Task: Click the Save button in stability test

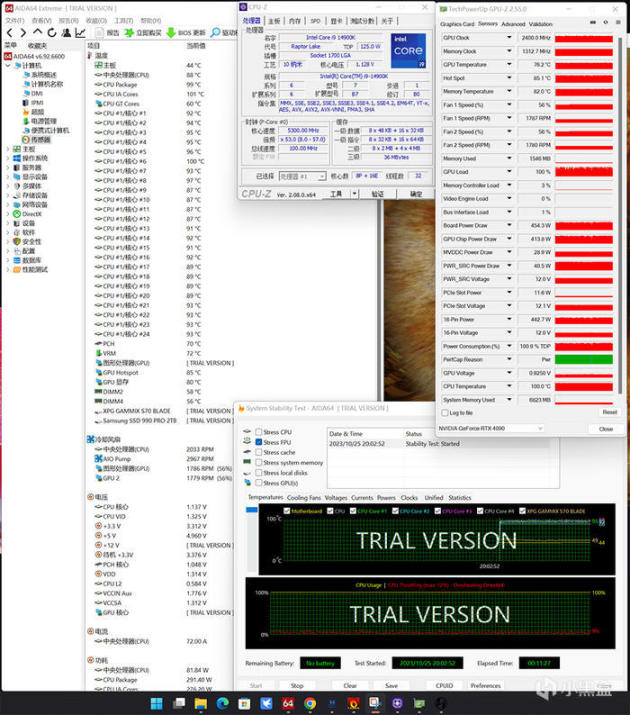Action: click(x=392, y=685)
